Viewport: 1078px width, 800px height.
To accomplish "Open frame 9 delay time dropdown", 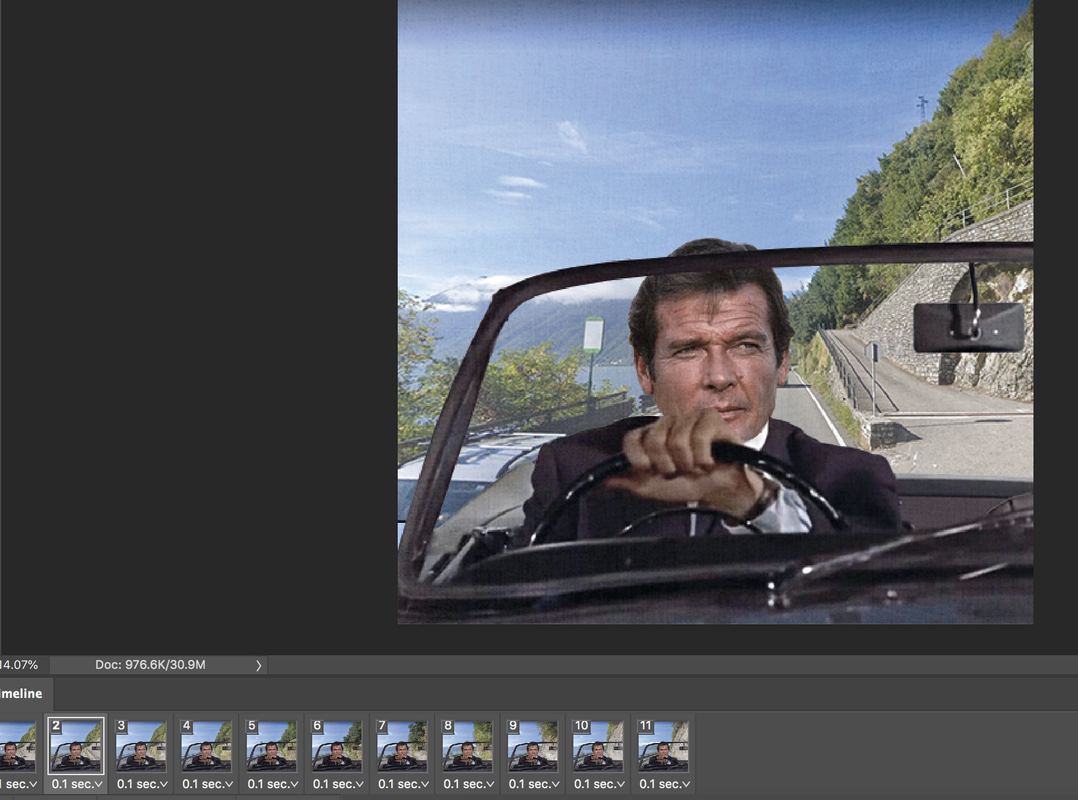I will pos(534,784).
